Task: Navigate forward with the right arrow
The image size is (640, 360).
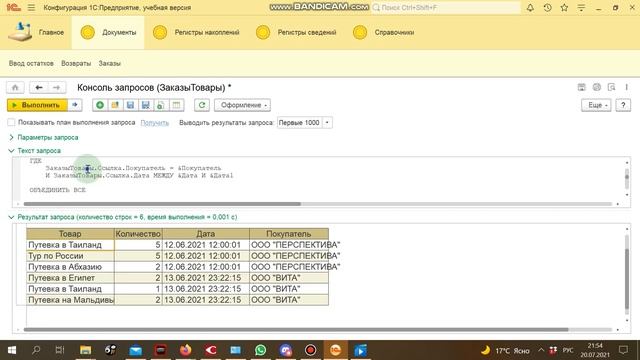Action: pyautogui.click(x=56, y=87)
